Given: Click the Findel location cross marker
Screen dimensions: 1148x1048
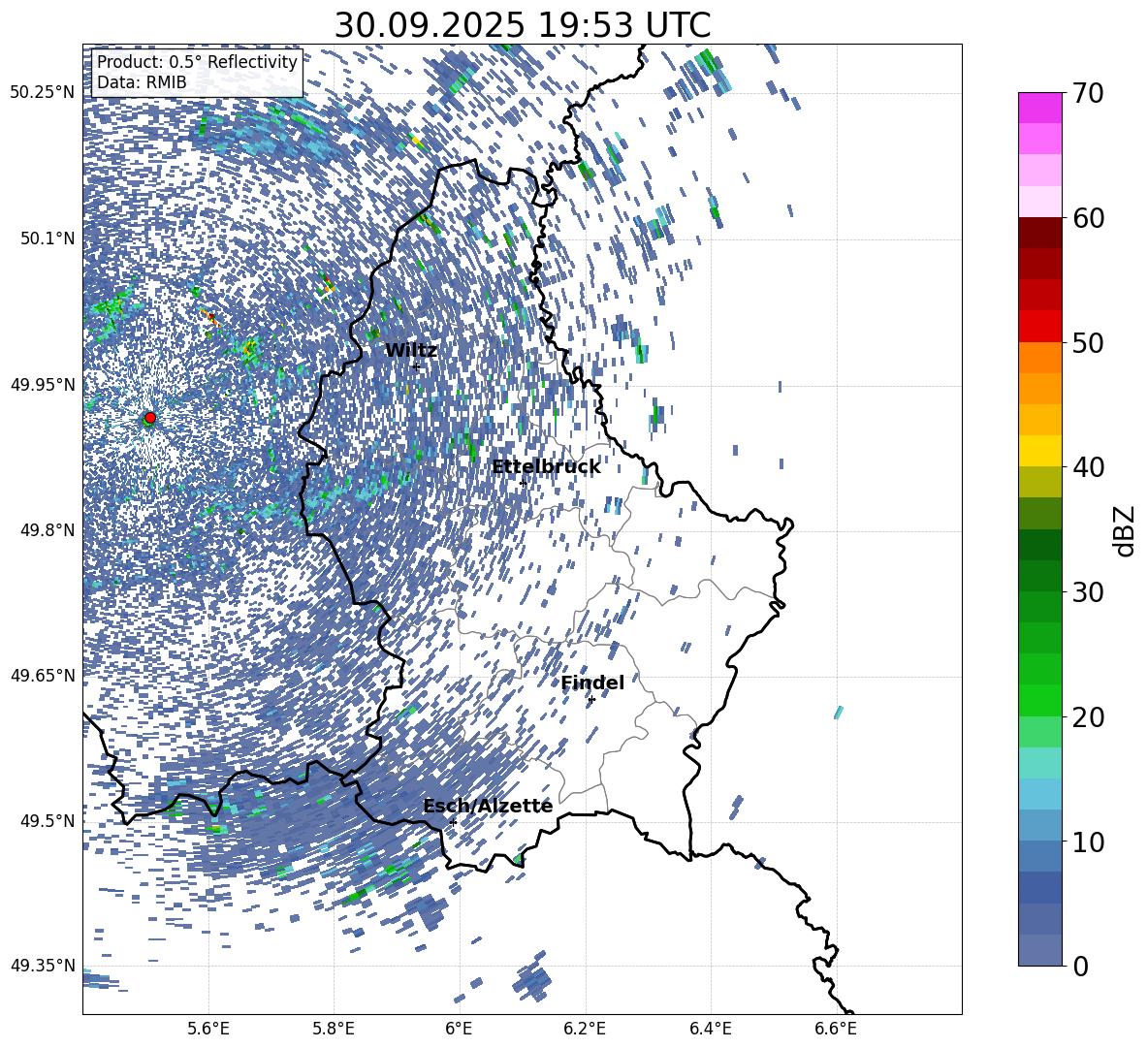Looking at the screenshot, I should coord(591,700).
